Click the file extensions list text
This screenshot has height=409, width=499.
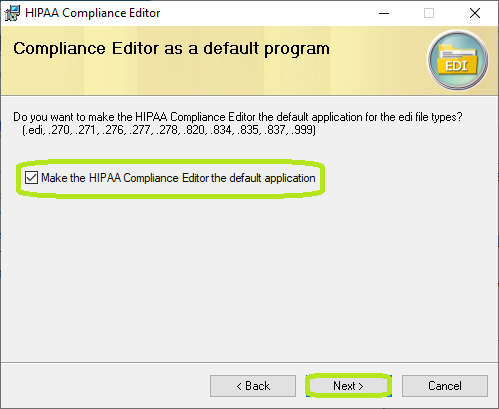coord(169,130)
